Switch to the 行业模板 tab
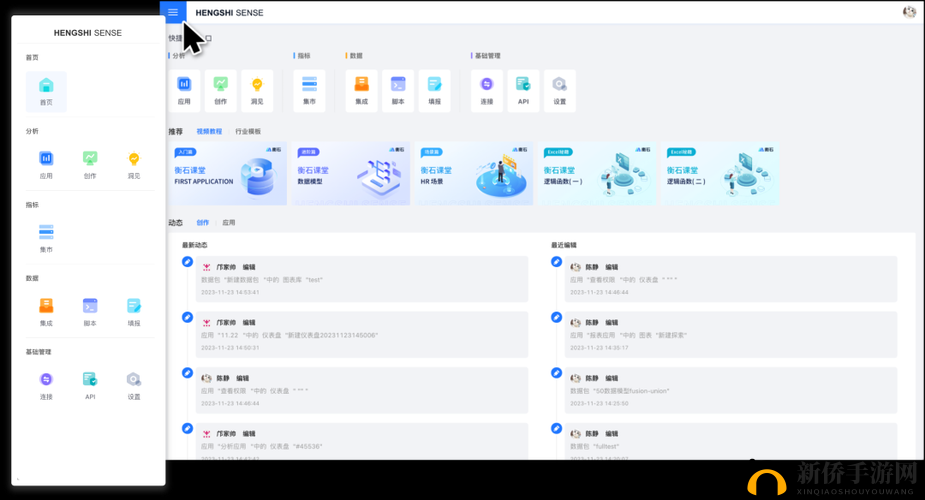The width and height of the screenshot is (925, 500). pyautogui.click(x=248, y=131)
